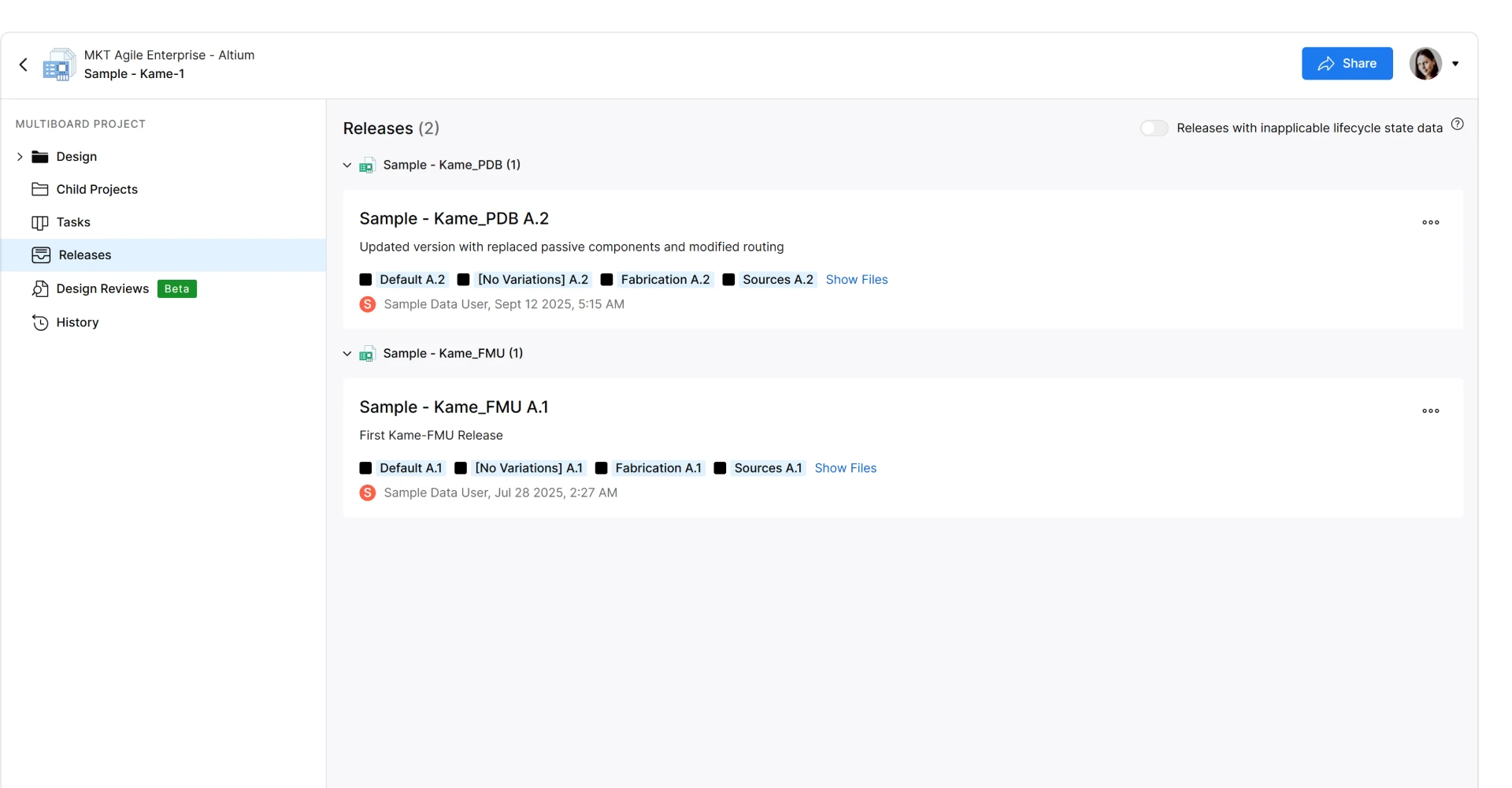
Task: Select the Default A.1 tag
Action: 411,468
